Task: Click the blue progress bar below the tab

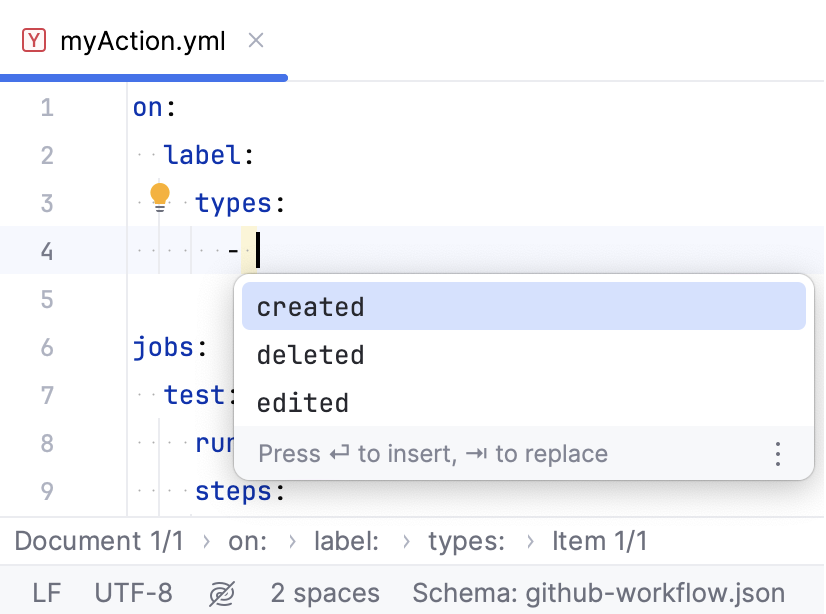Action: (x=143, y=76)
